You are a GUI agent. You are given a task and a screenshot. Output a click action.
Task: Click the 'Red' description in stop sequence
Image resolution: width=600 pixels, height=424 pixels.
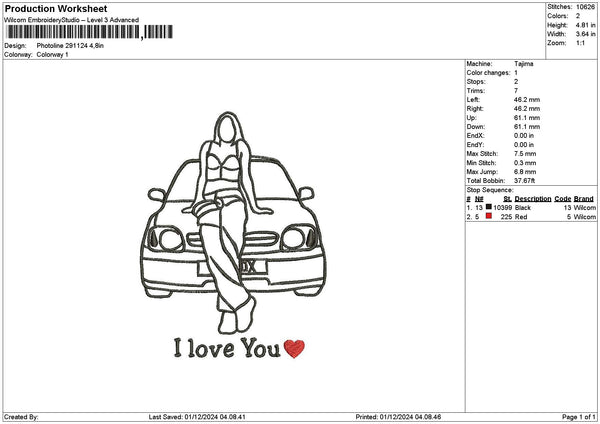(x=521, y=217)
